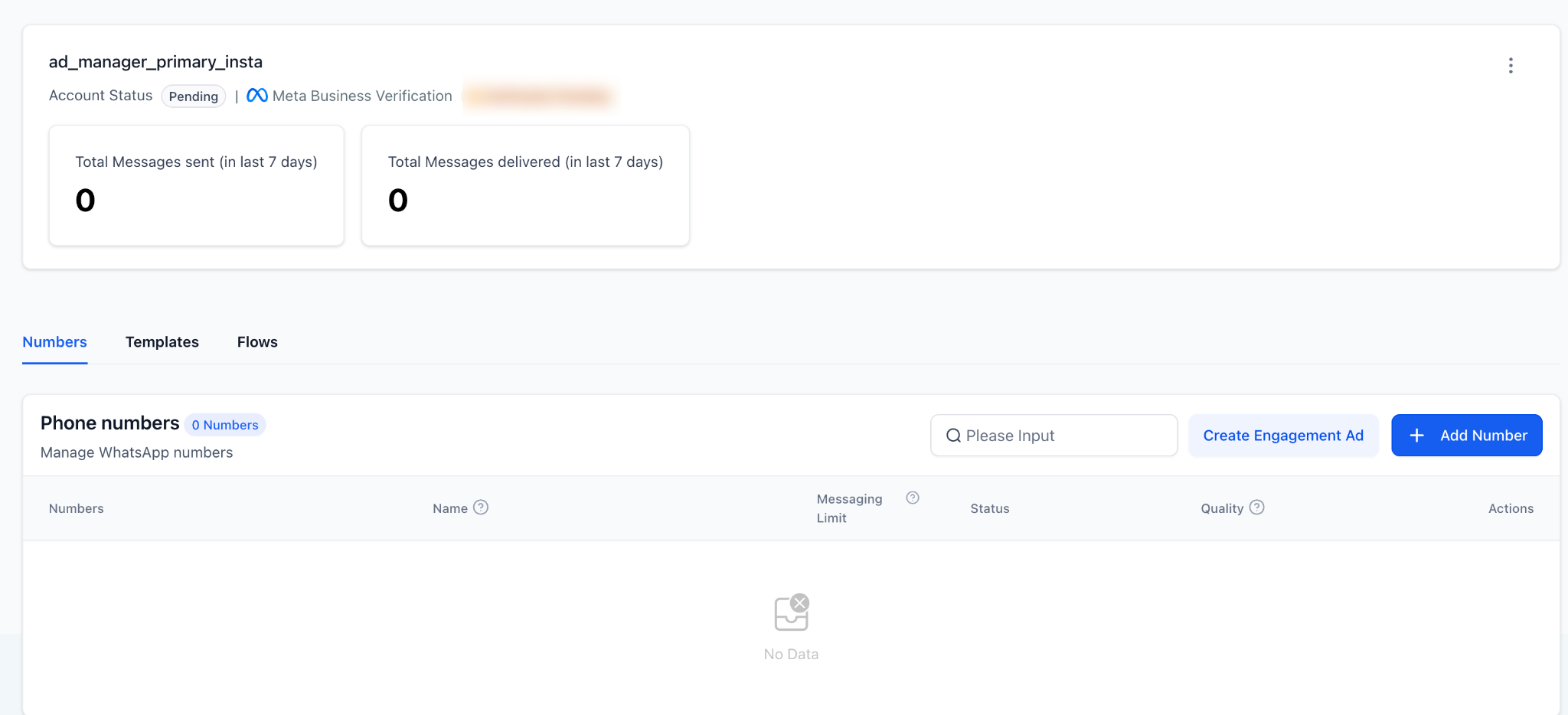Click the Meta Business Verification label
This screenshot has height=715, width=1568.
pyautogui.click(x=362, y=96)
